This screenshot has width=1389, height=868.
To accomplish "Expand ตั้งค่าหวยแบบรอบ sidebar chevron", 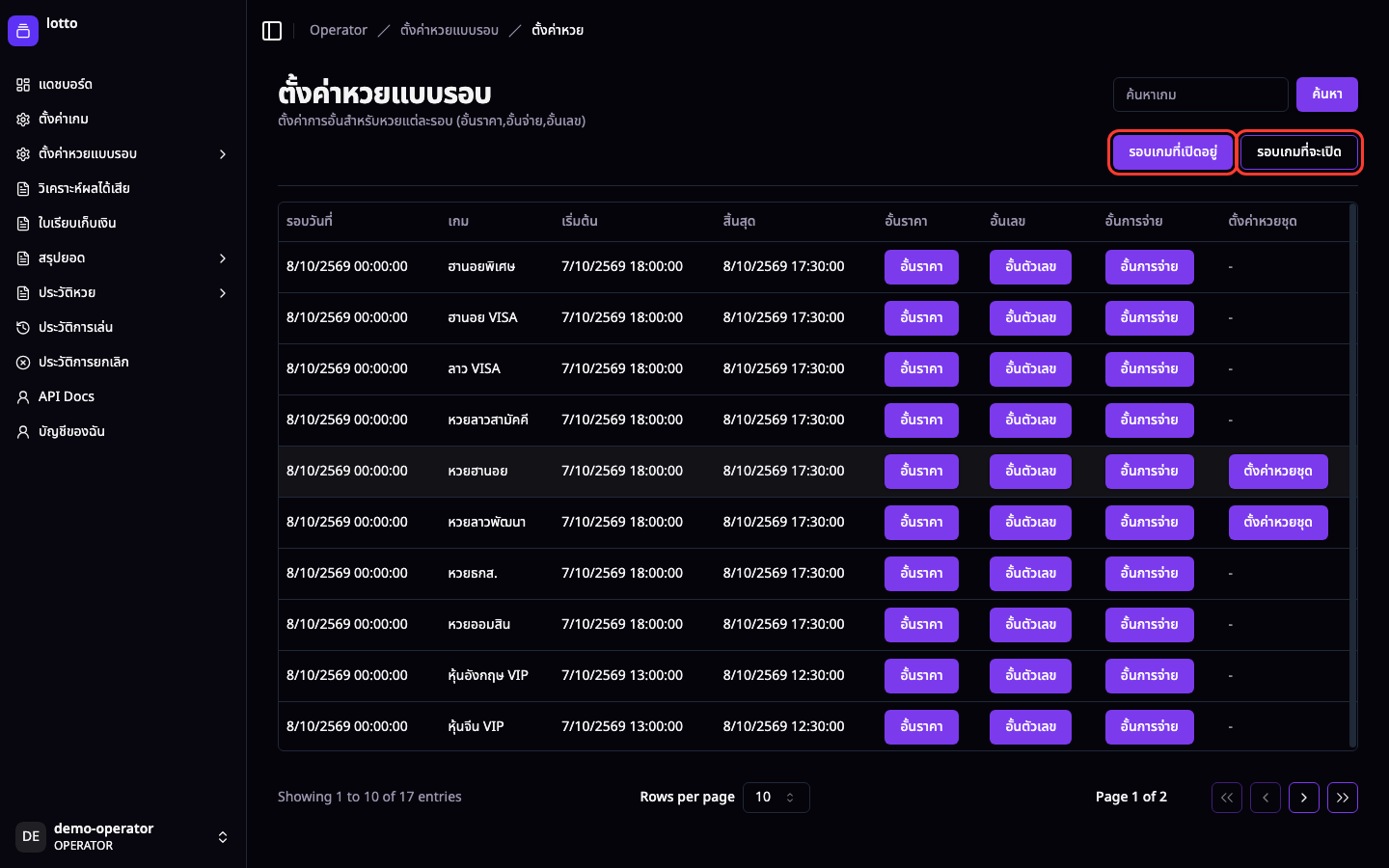I will coord(223,154).
